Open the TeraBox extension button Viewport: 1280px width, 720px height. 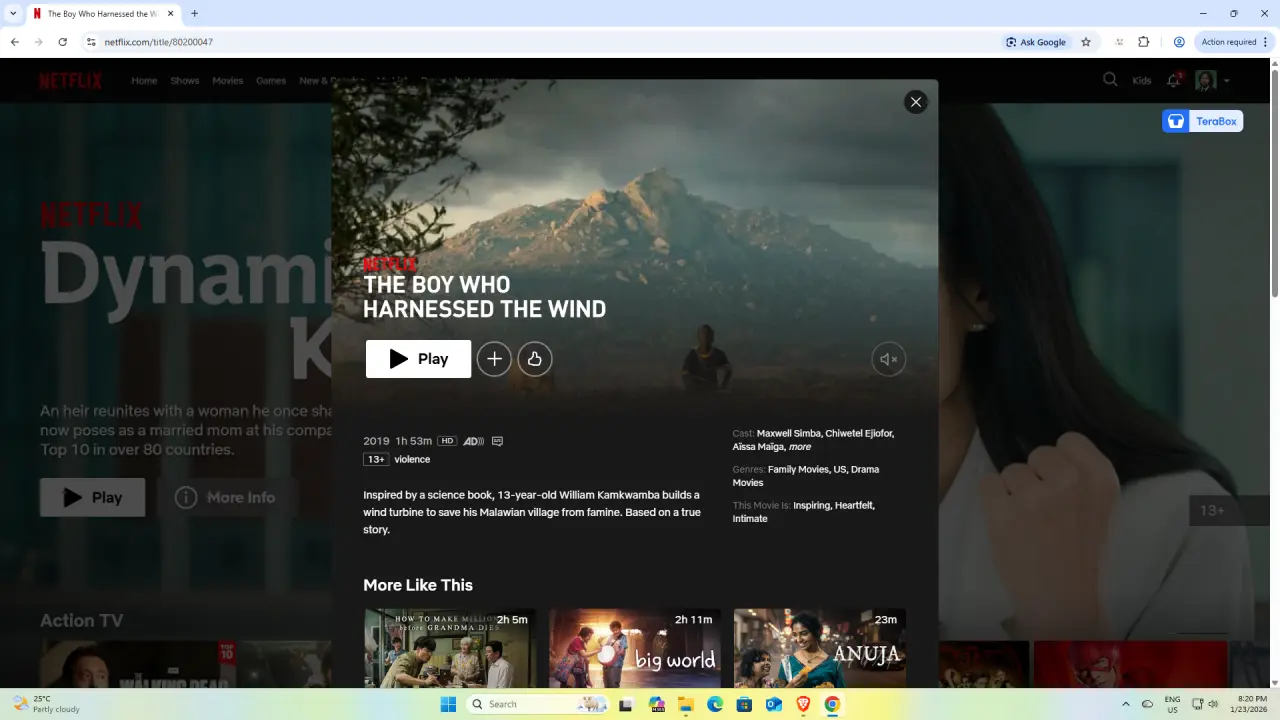(1202, 121)
